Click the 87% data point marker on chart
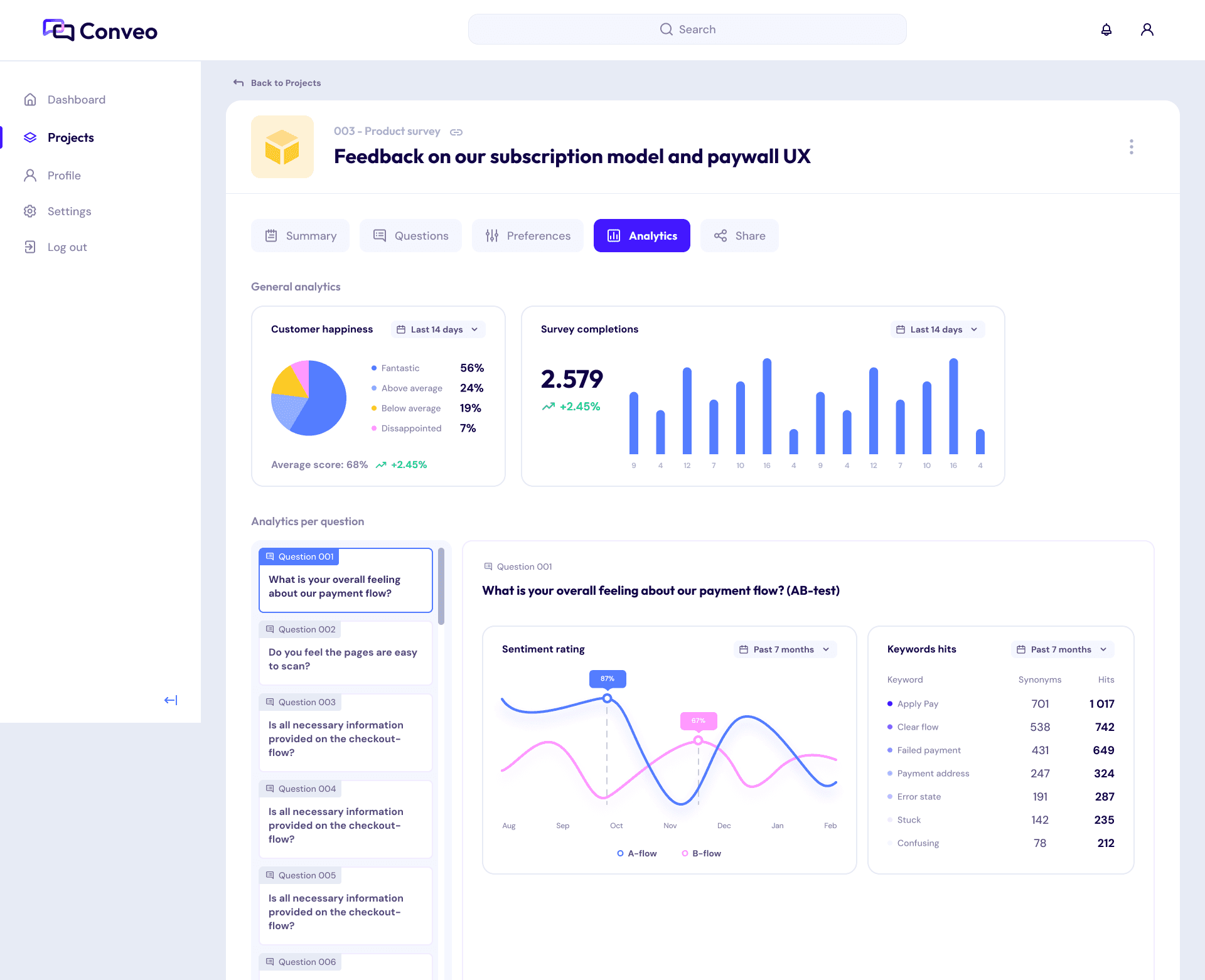Screen dimensions: 1205x980 click(x=607, y=698)
